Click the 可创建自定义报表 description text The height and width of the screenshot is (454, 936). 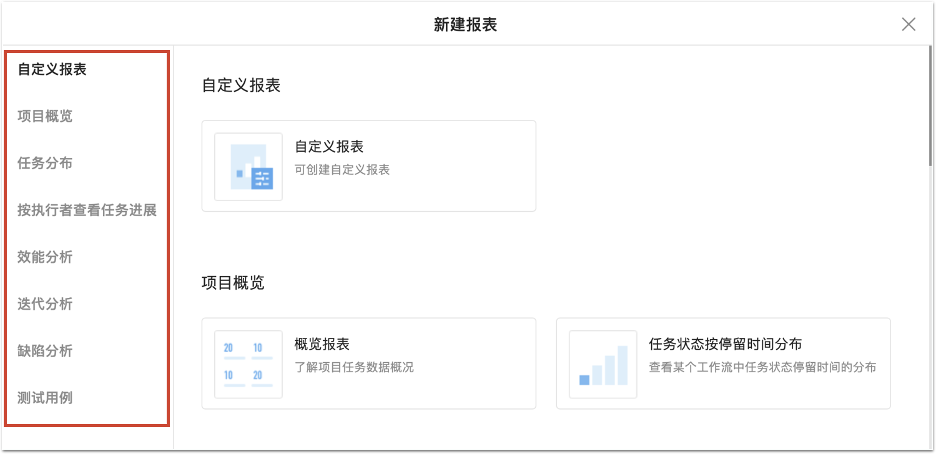[x=342, y=170]
